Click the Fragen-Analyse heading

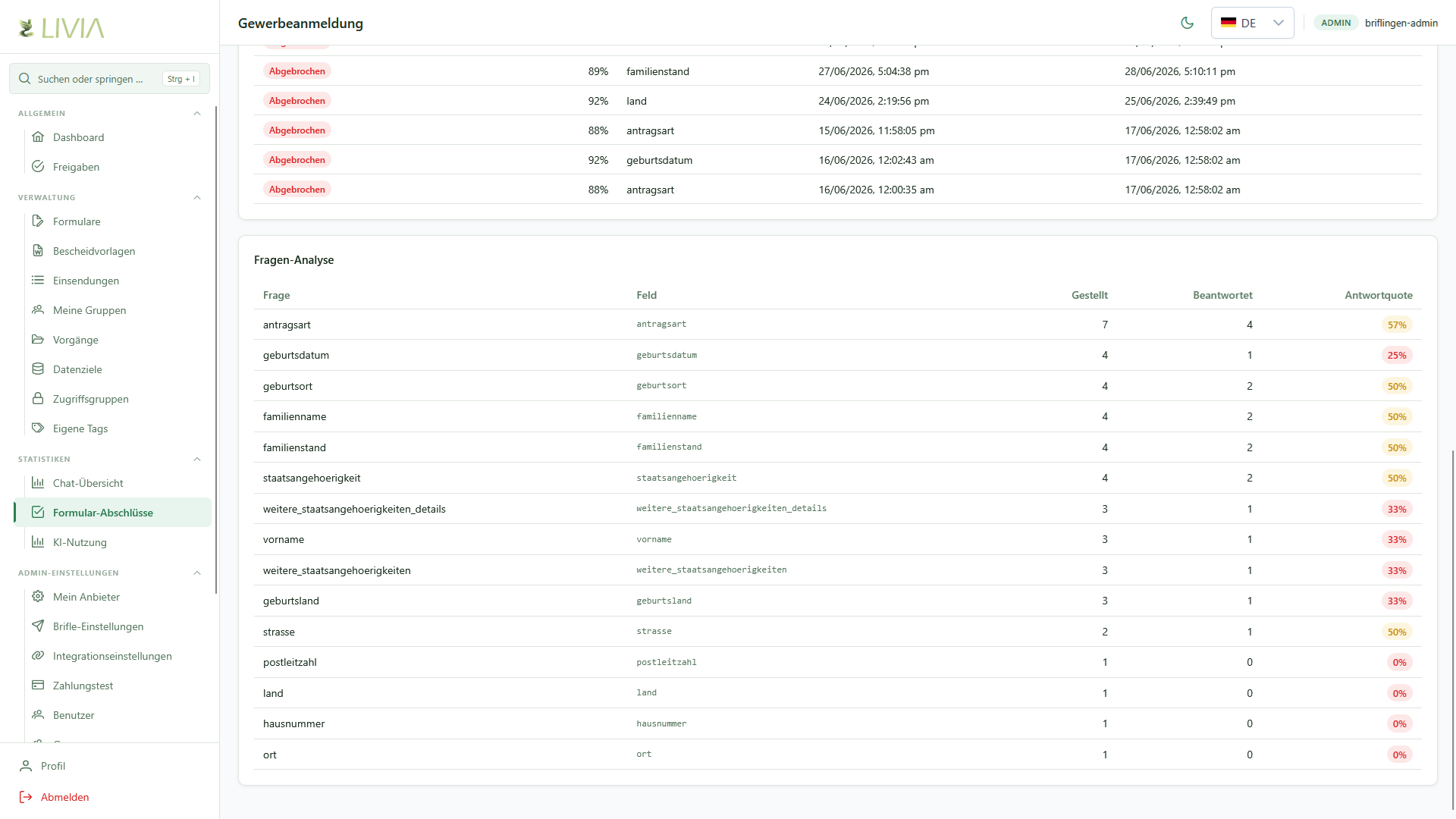click(294, 260)
